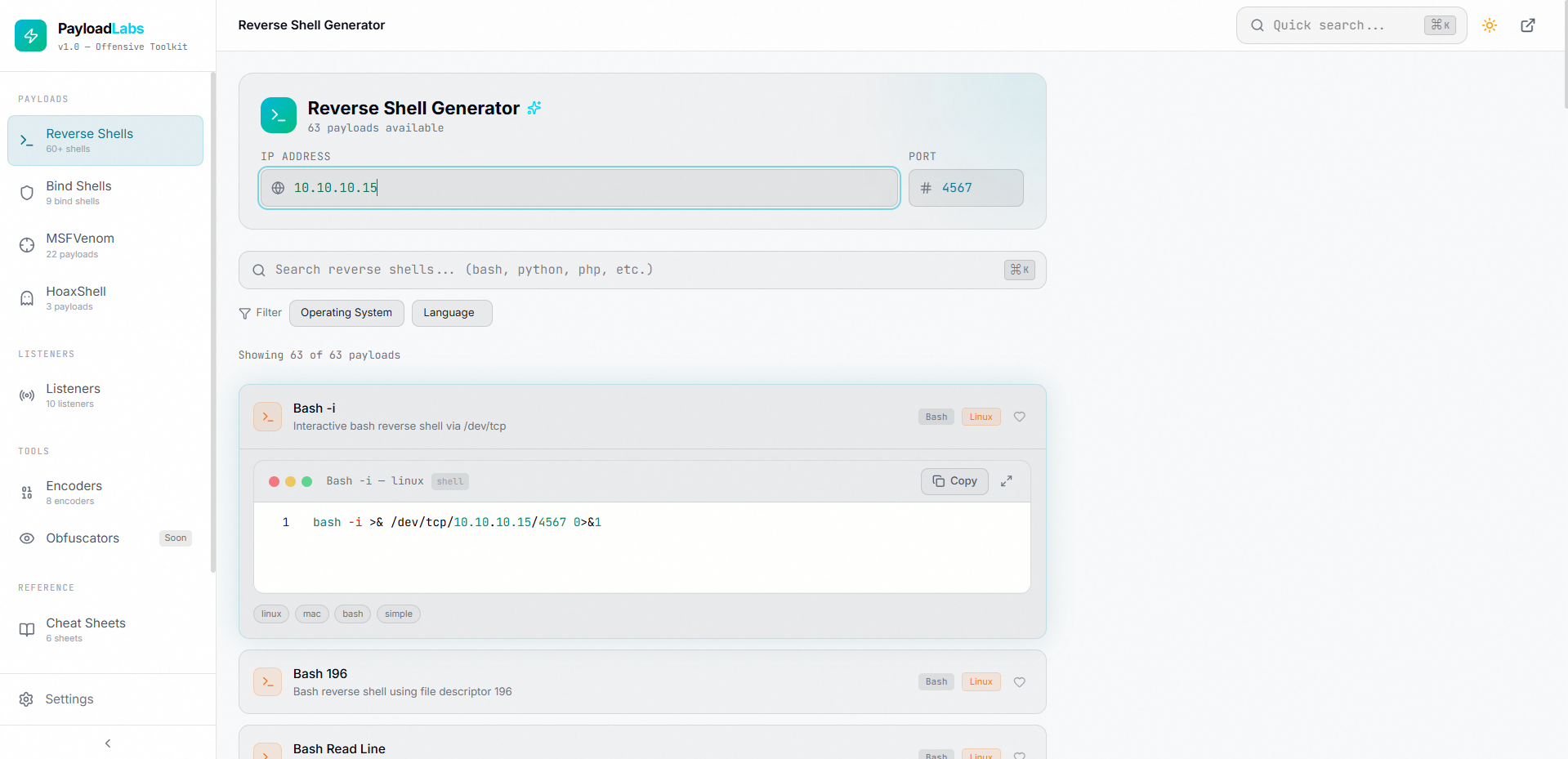The width and height of the screenshot is (1568, 759).
Task: Click the PayloadLabs lightning logo icon
Action: 31,35
